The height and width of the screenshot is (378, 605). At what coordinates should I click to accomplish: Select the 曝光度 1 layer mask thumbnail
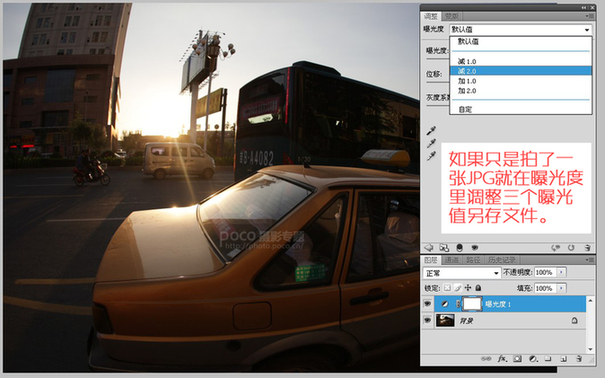tap(472, 304)
